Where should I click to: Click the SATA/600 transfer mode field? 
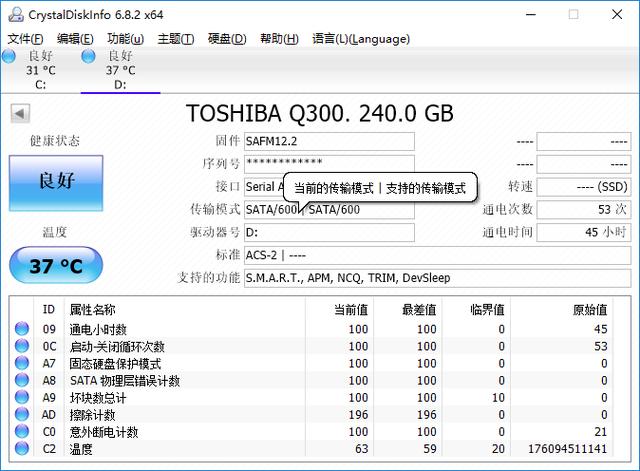[x=329, y=210]
